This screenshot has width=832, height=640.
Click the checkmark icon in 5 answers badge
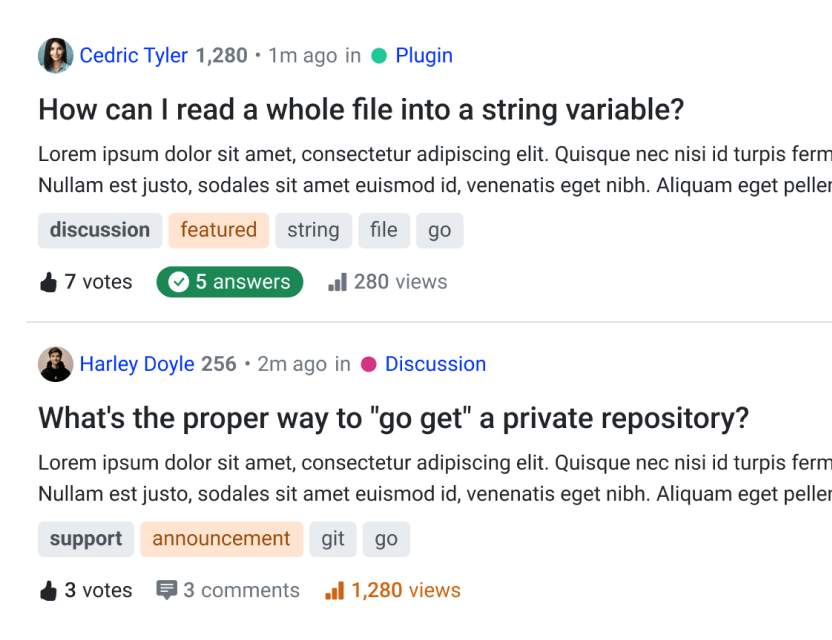(x=178, y=283)
